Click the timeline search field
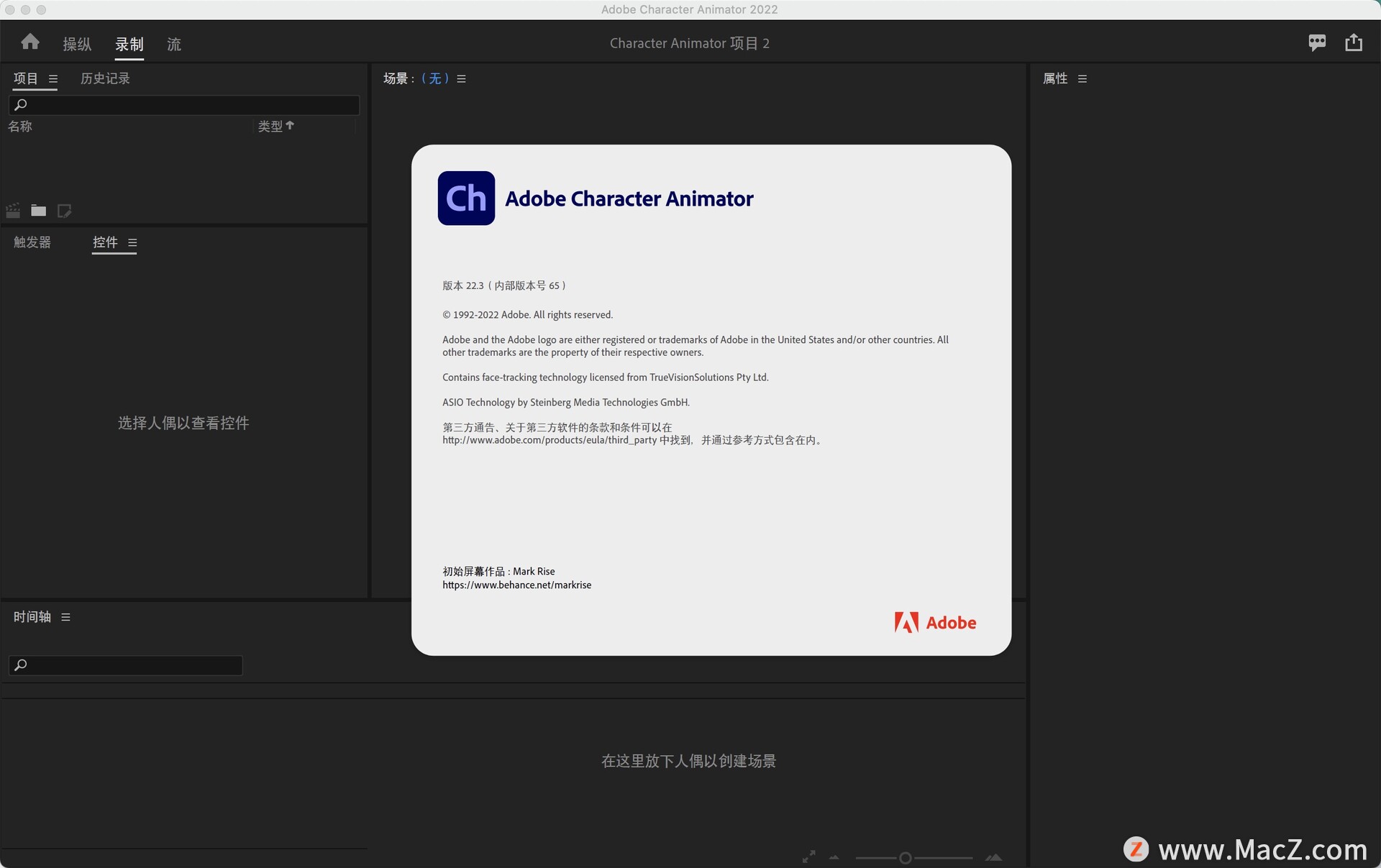1381x868 pixels. [x=126, y=665]
